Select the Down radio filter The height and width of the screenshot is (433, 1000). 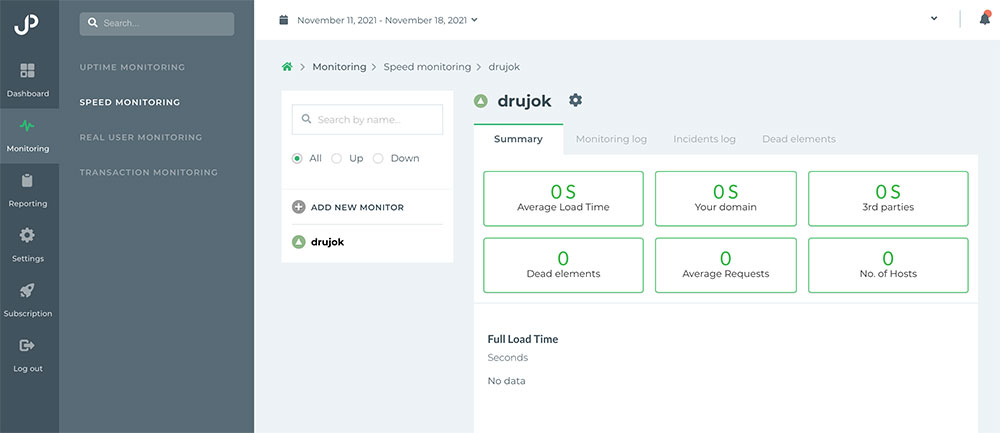[x=378, y=158]
